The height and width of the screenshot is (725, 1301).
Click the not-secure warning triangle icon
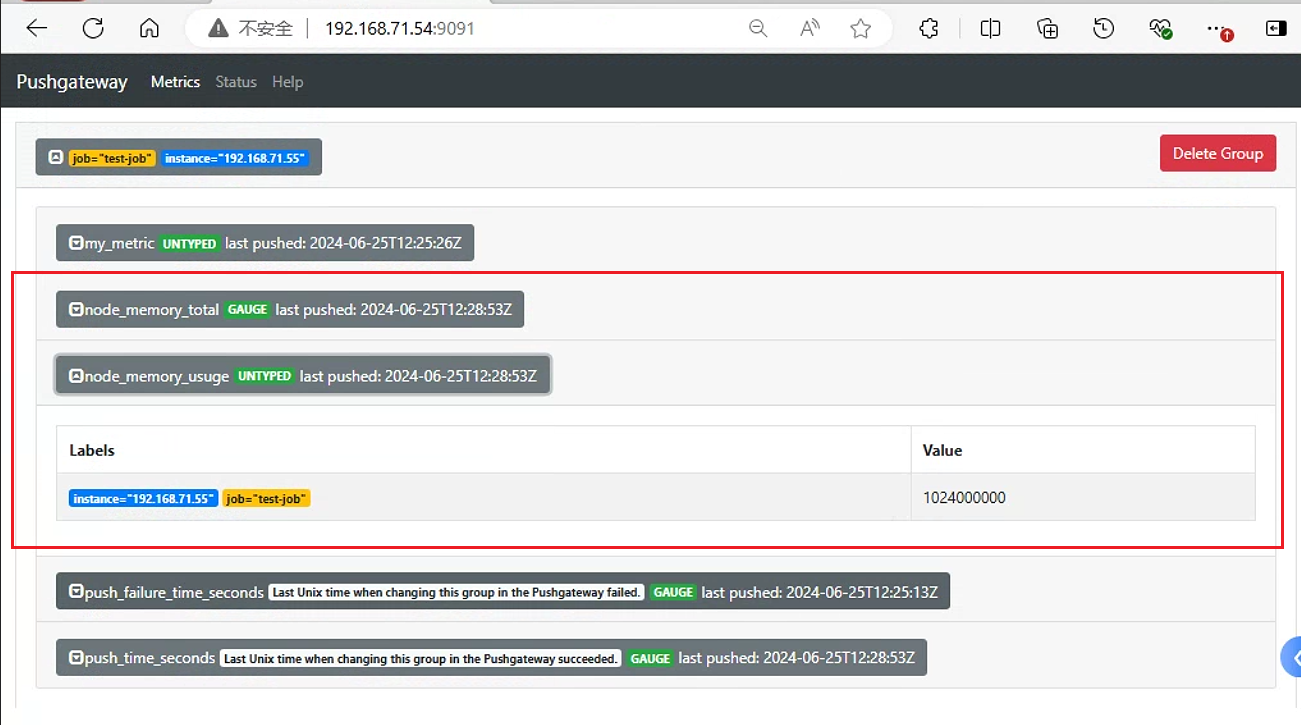coord(218,29)
